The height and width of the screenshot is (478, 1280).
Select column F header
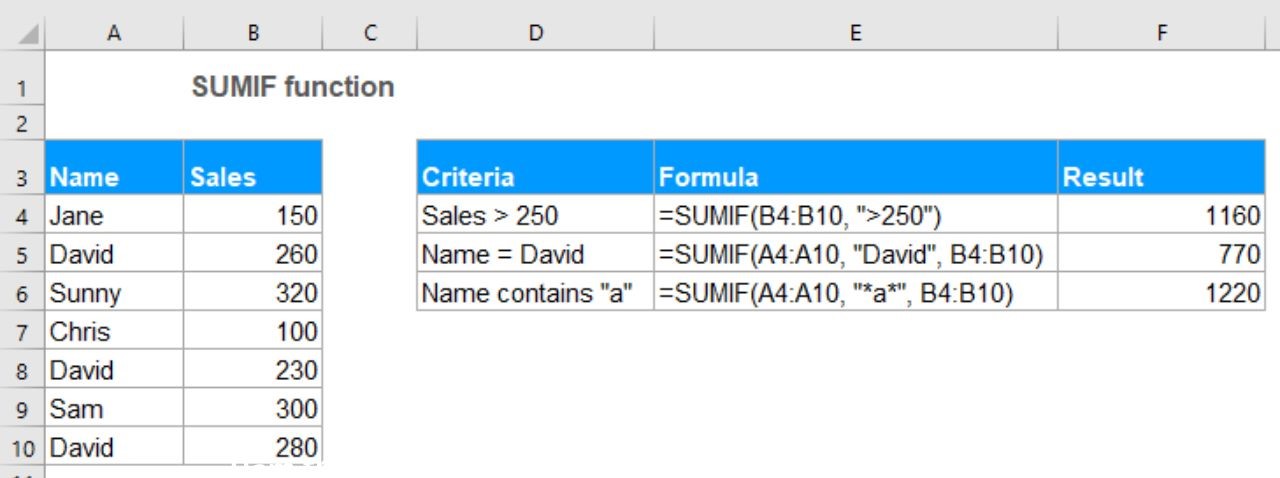click(1161, 33)
